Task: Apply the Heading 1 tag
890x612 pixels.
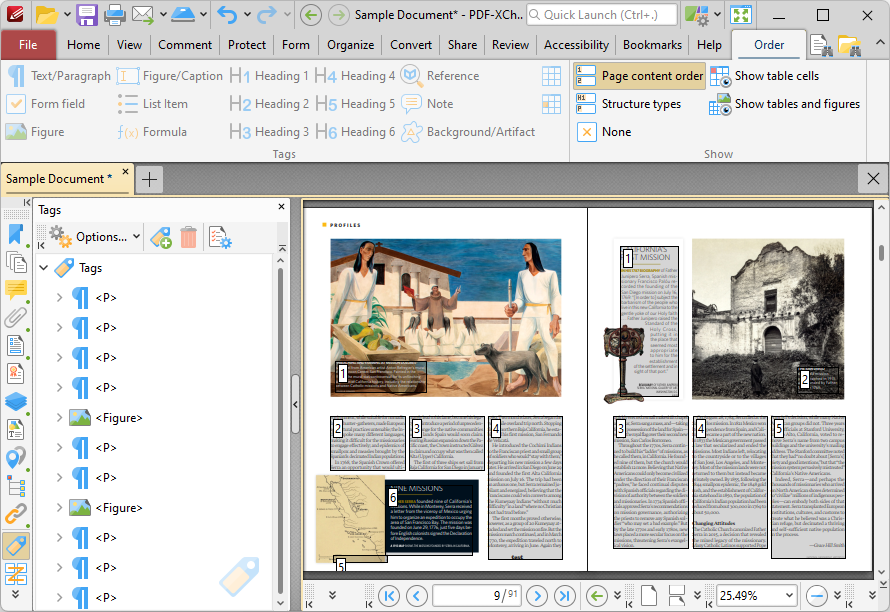Action: click(x=269, y=76)
